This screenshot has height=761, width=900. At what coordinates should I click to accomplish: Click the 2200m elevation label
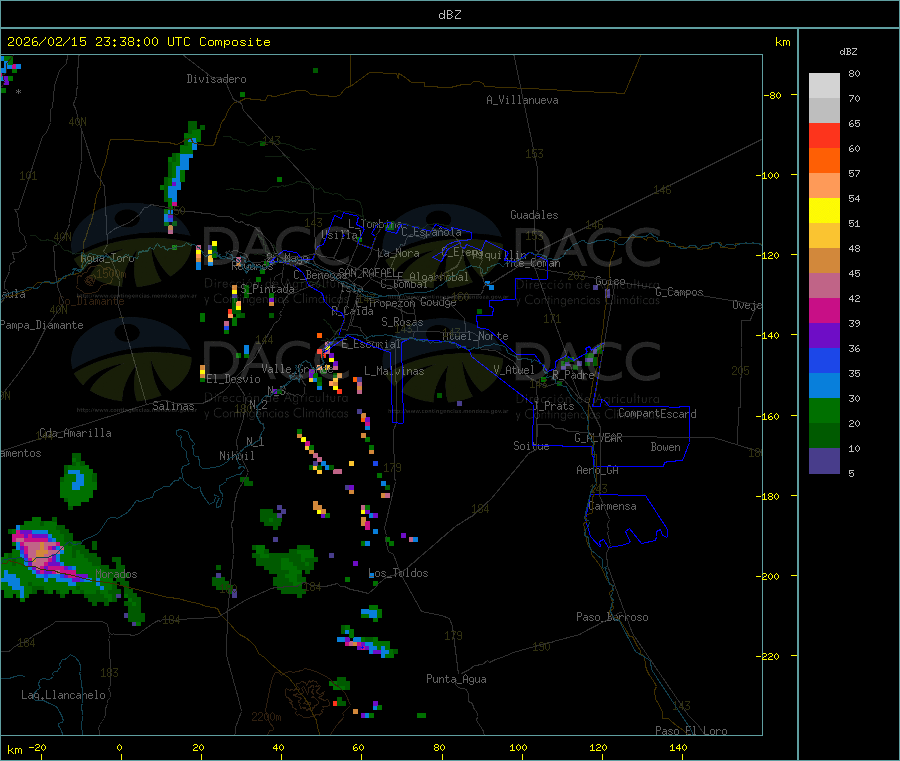[266, 717]
